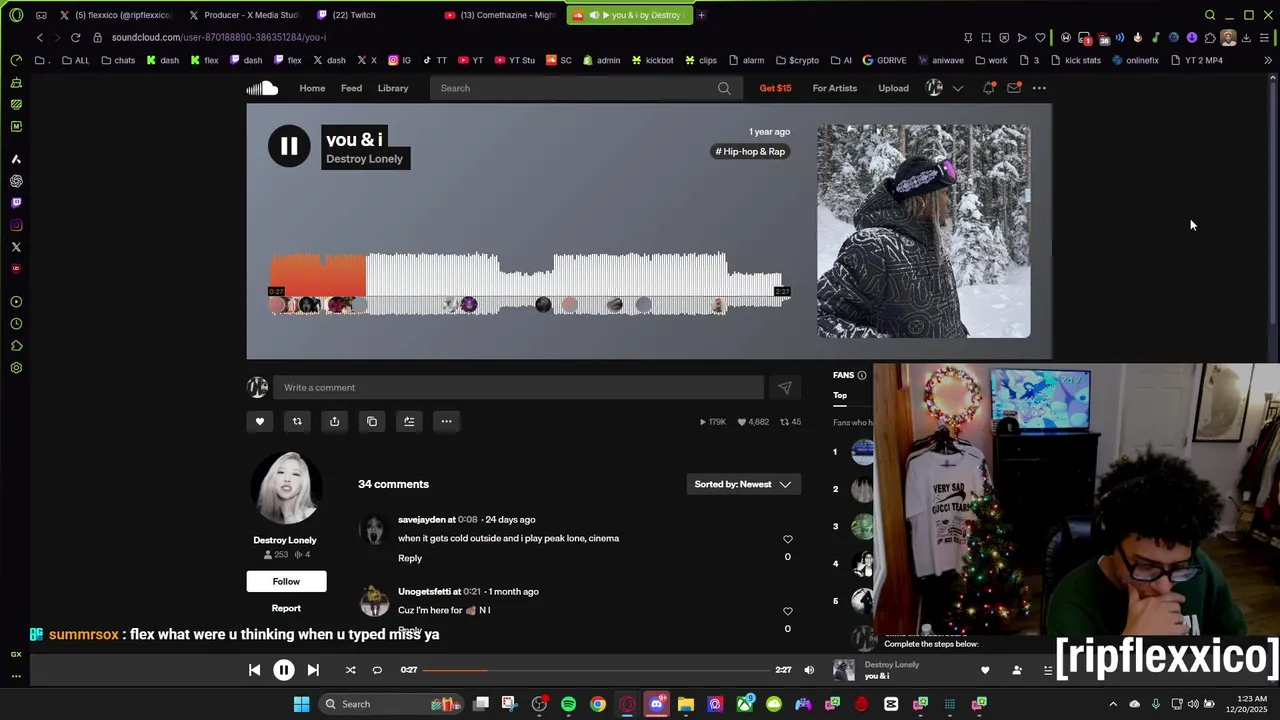
Task: Reload the page
Action: pos(75,38)
